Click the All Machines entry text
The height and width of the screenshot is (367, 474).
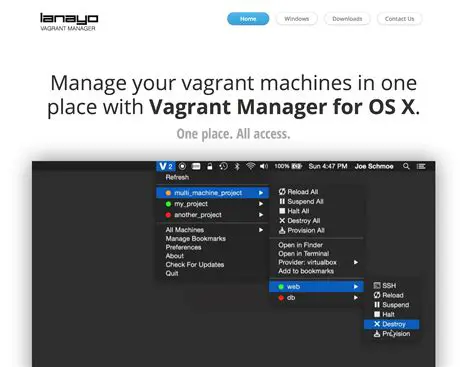click(185, 230)
